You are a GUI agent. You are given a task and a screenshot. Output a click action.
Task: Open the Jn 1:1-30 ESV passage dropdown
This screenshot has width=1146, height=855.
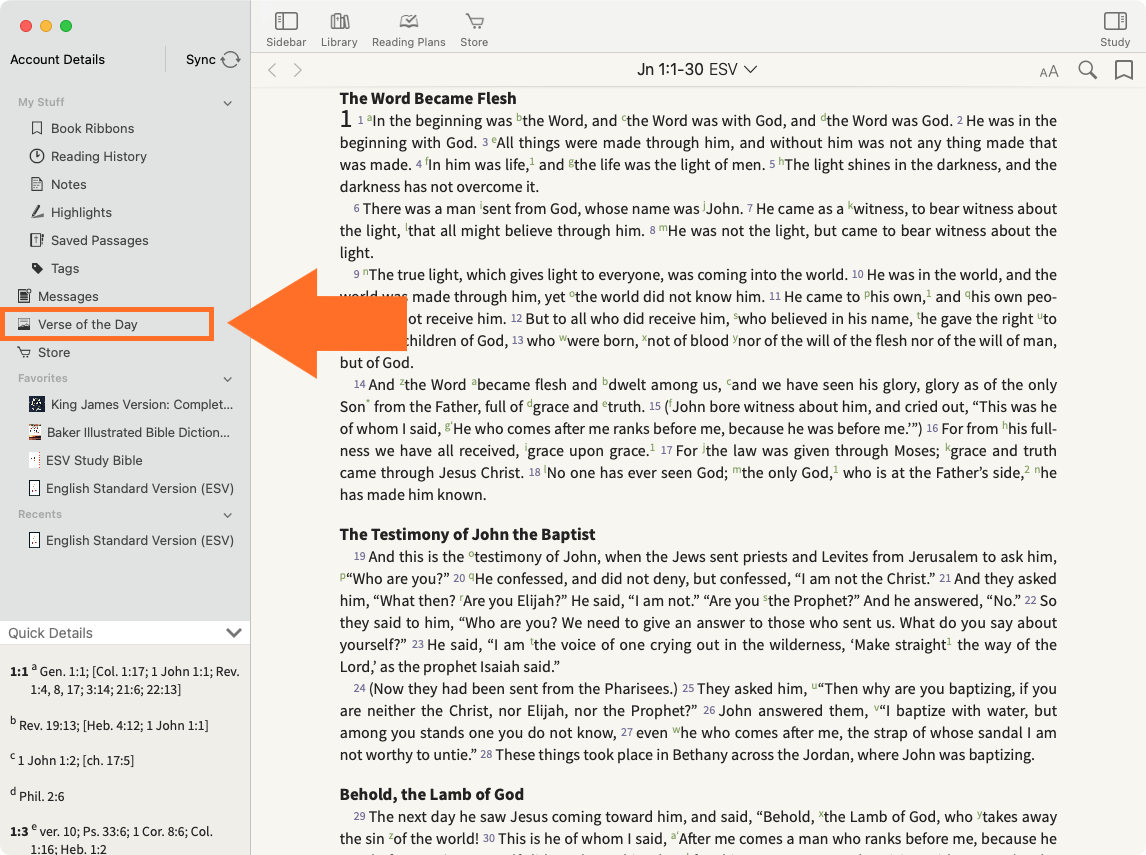click(x=697, y=69)
